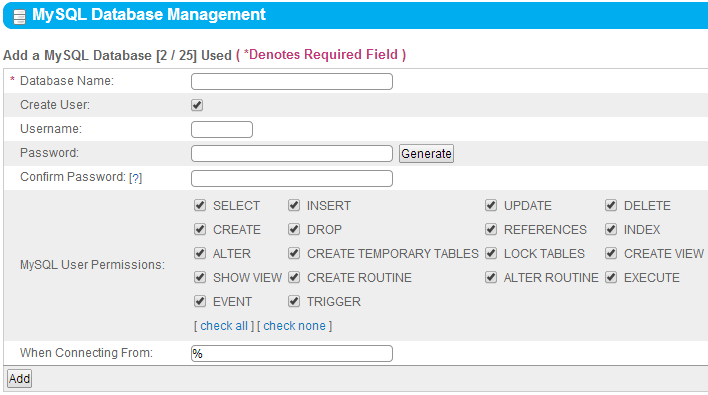Screen dimensions: 708x395
Task: Disable the EXECUTE permission
Action: pyautogui.click(x=611, y=277)
